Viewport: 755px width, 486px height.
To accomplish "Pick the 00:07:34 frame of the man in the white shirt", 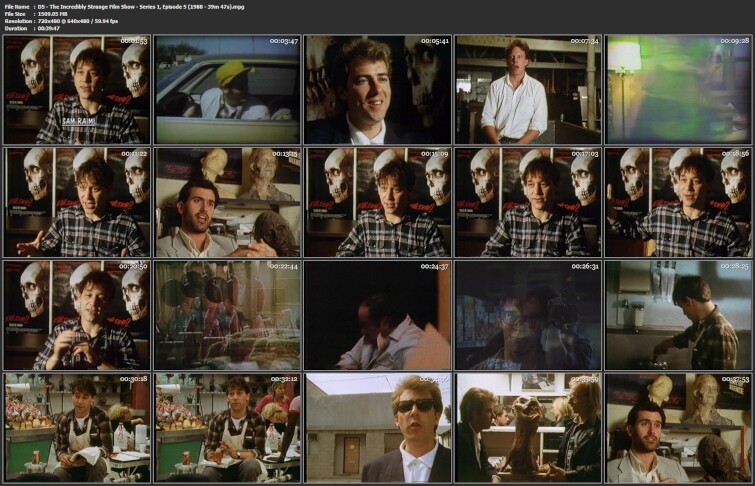I will pos(528,90).
